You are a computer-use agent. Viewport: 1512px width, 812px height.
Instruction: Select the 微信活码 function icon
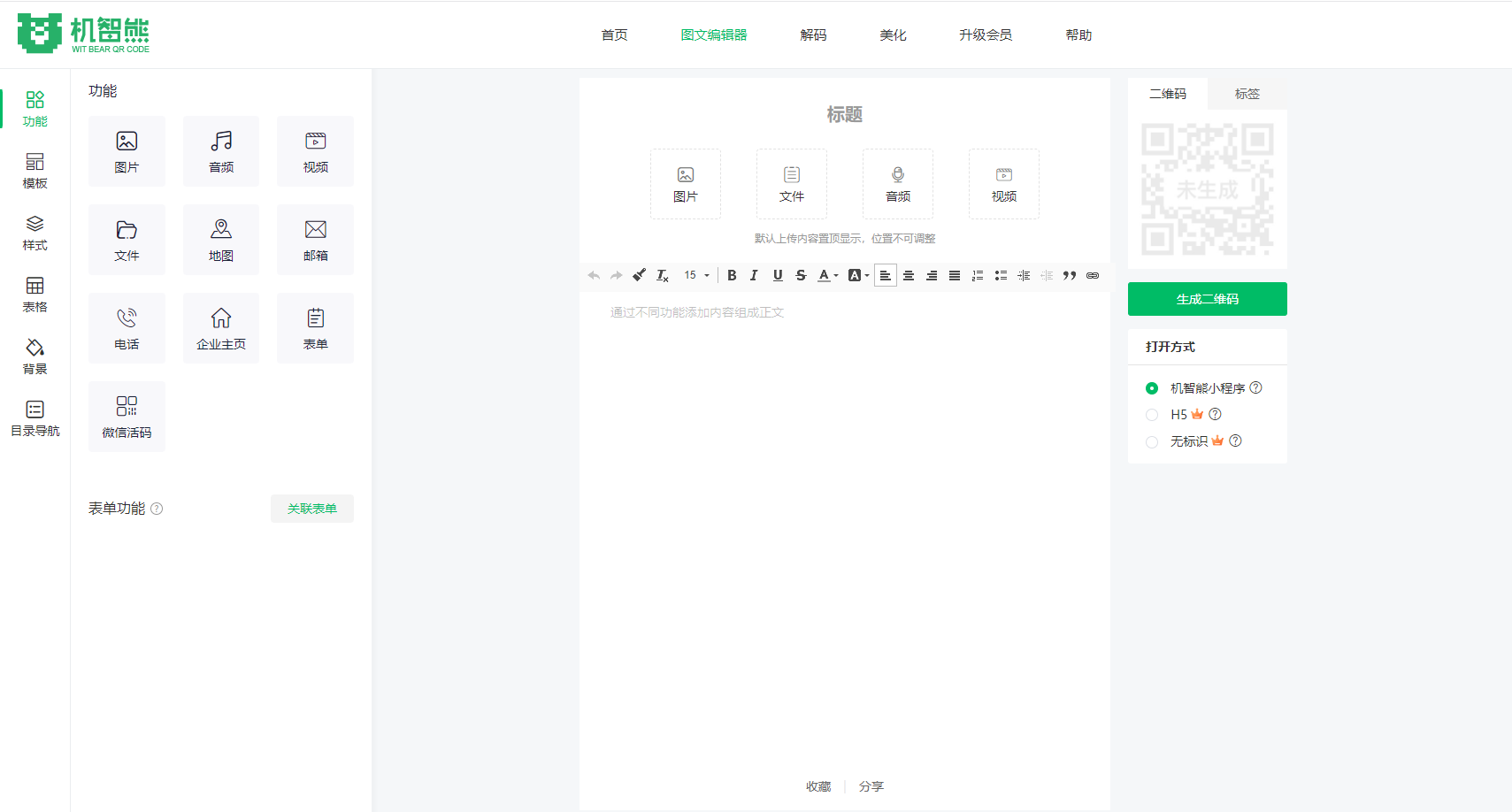click(x=127, y=417)
